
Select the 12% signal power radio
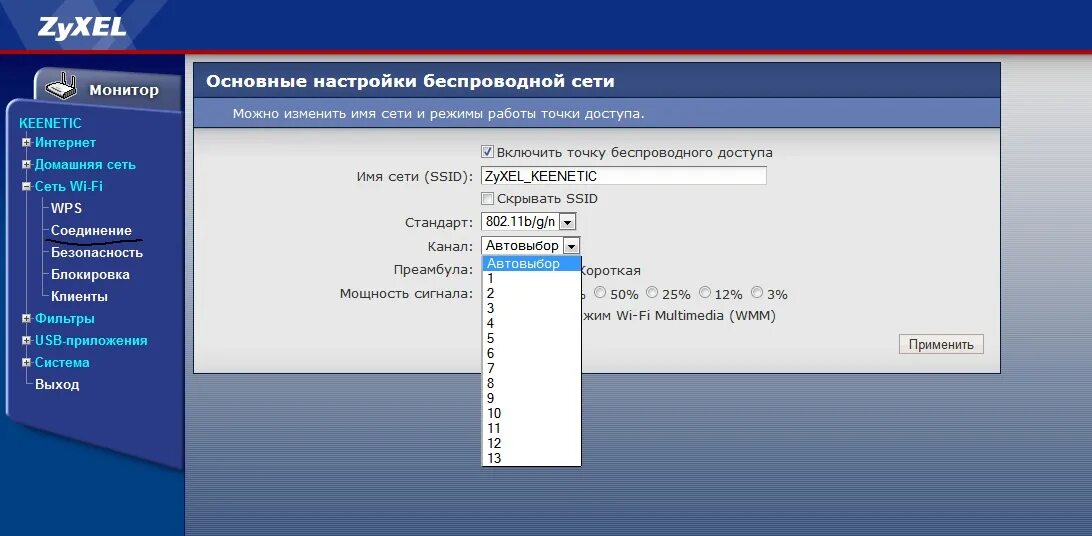tap(705, 293)
